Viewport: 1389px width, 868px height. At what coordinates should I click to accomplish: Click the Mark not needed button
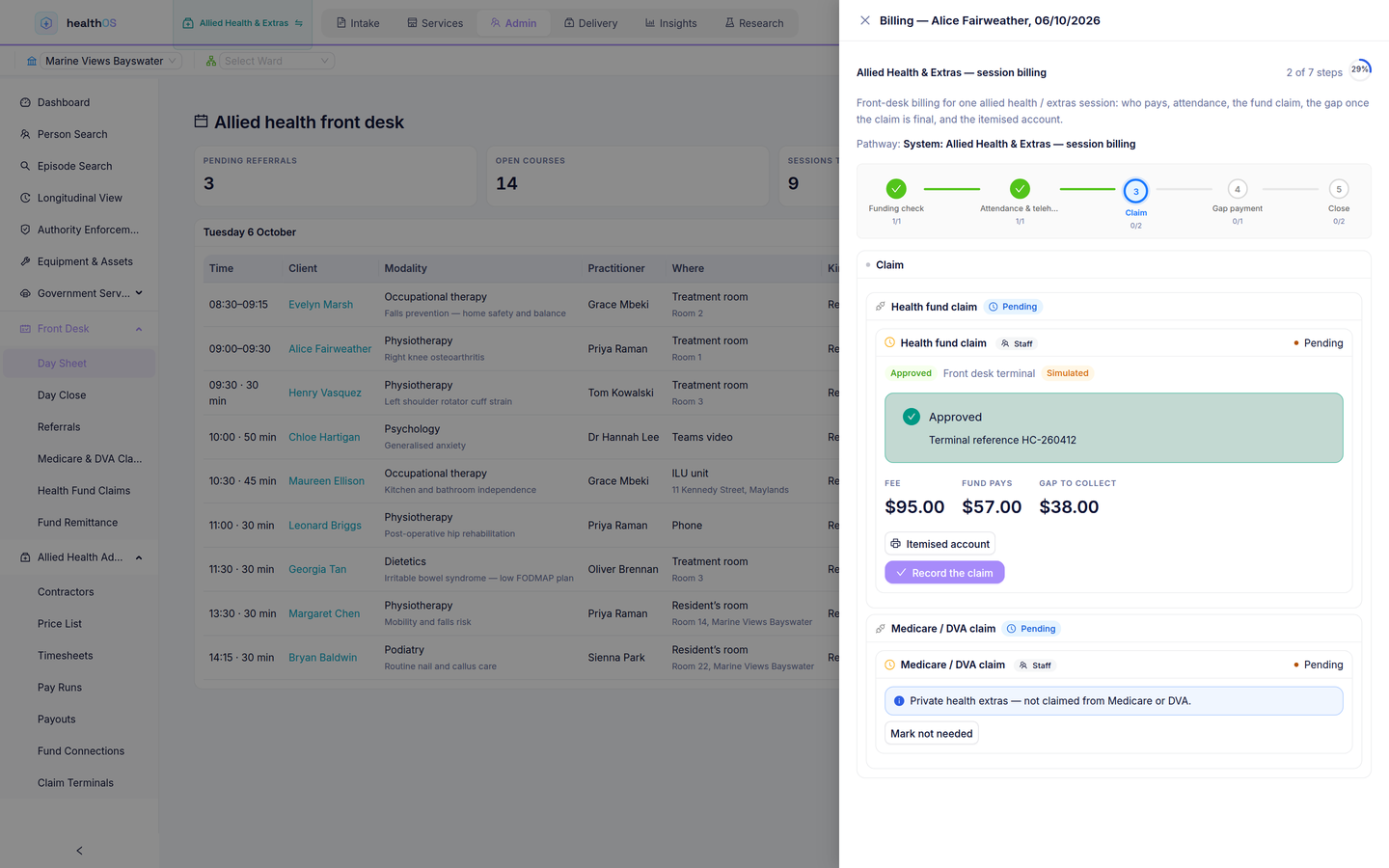tap(932, 734)
